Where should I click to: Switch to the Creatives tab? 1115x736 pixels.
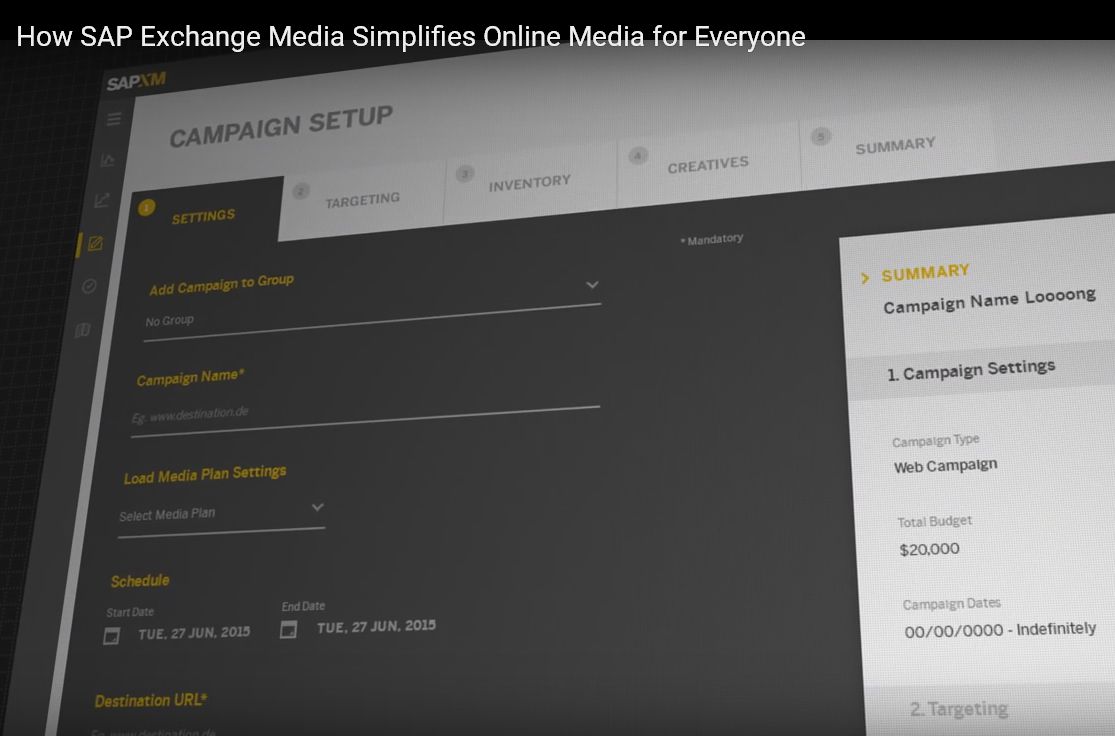(708, 165)
